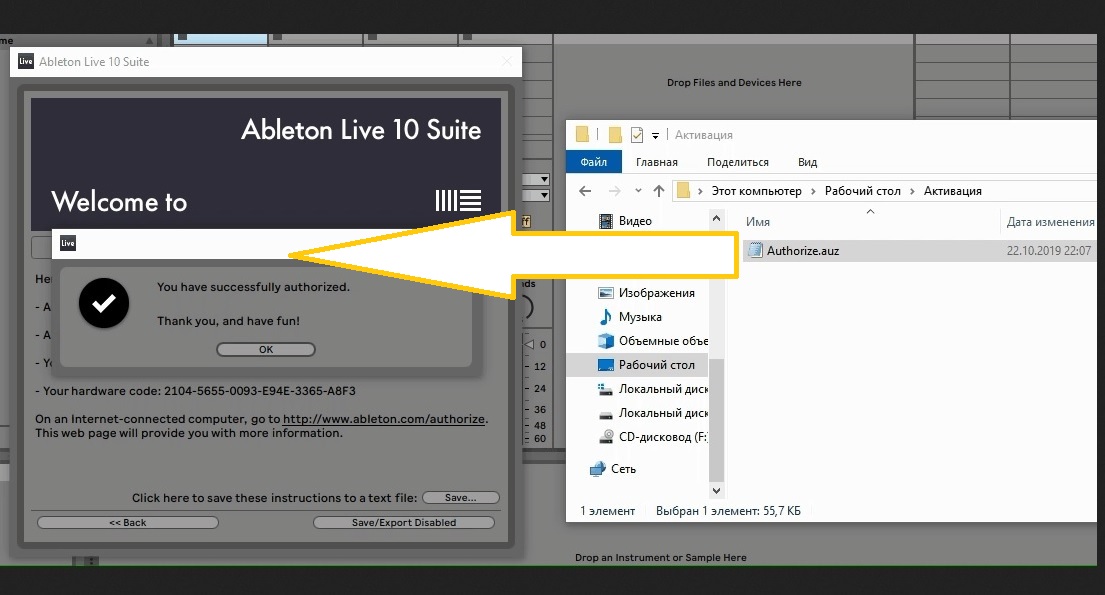
Task: Open Изображения in the navigation pane
Action: [656, 293]
